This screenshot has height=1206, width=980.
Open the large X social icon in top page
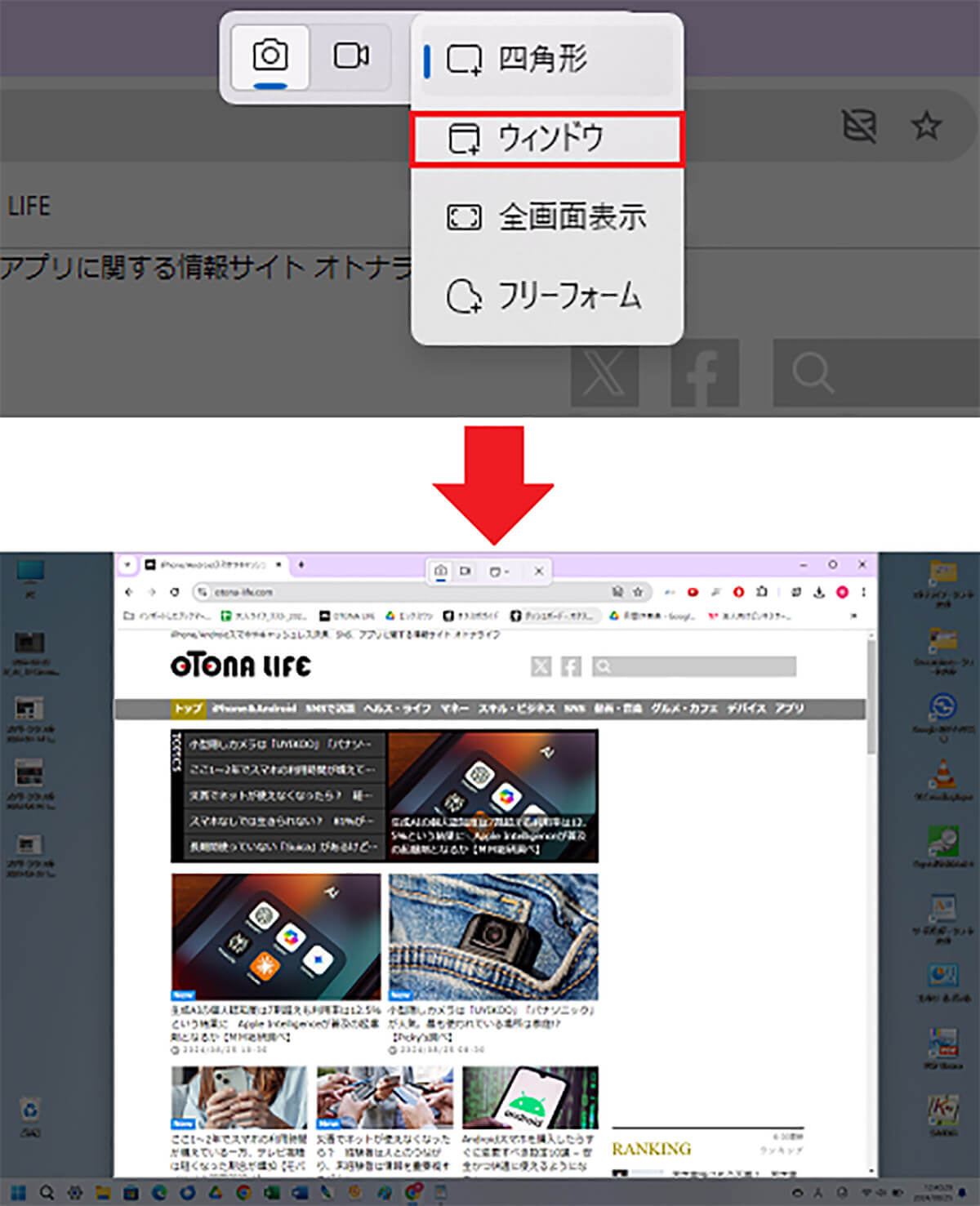[x=604, y=372]
